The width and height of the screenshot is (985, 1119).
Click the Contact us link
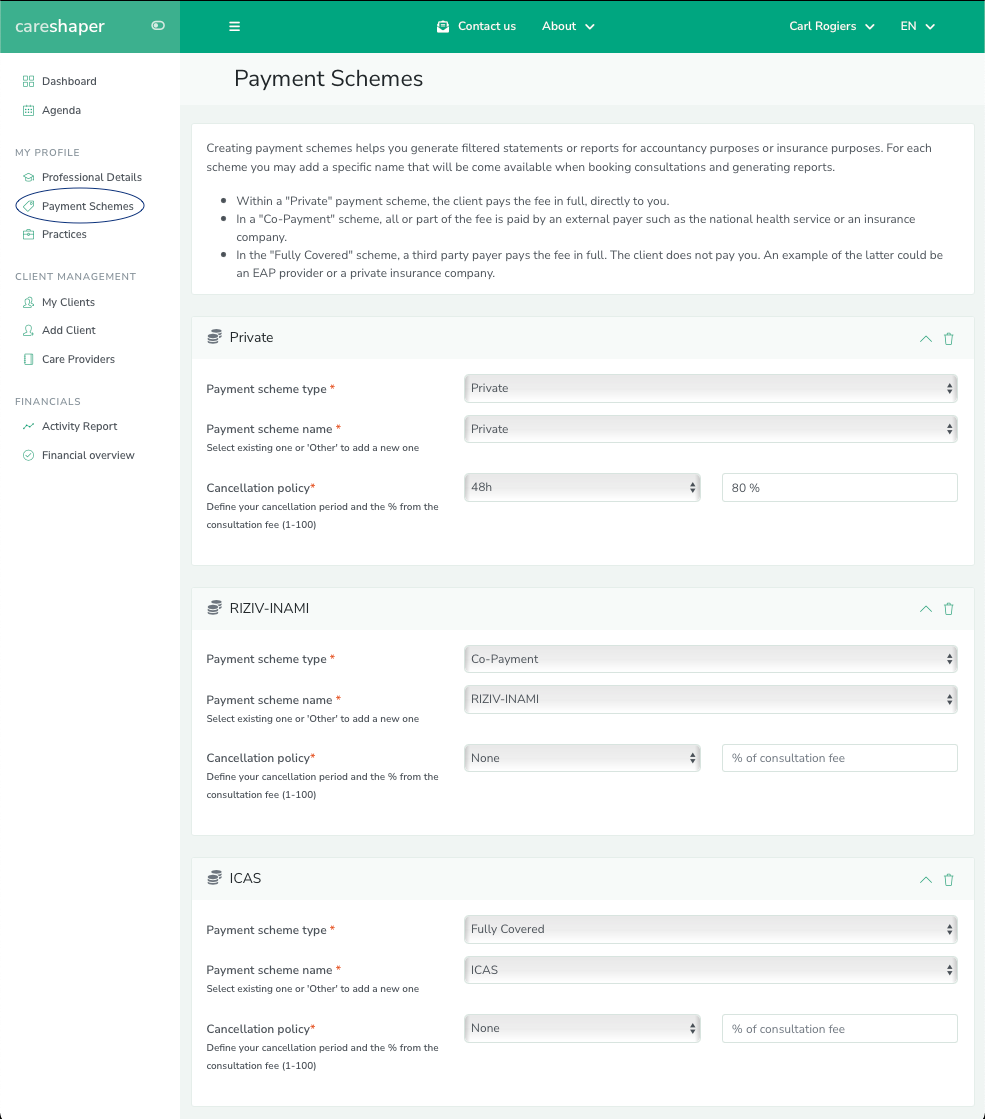[x=476, y=26]
